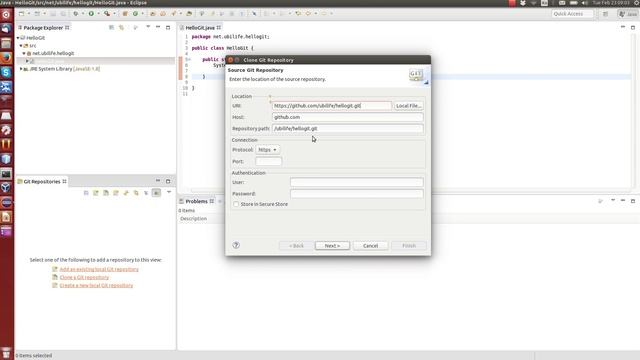
Task: Select the HelloGit.java editor tab
Action: tap(200, 28)
